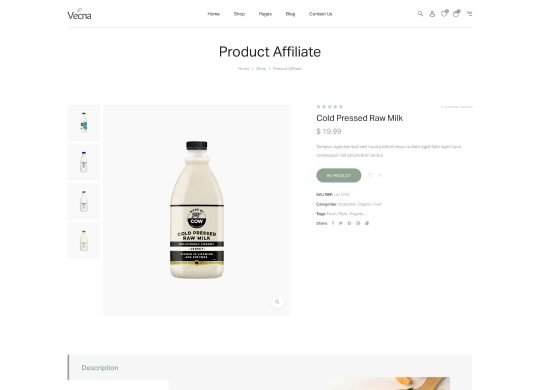
Task: Click the Vecna logo
Action: (79, 14)
